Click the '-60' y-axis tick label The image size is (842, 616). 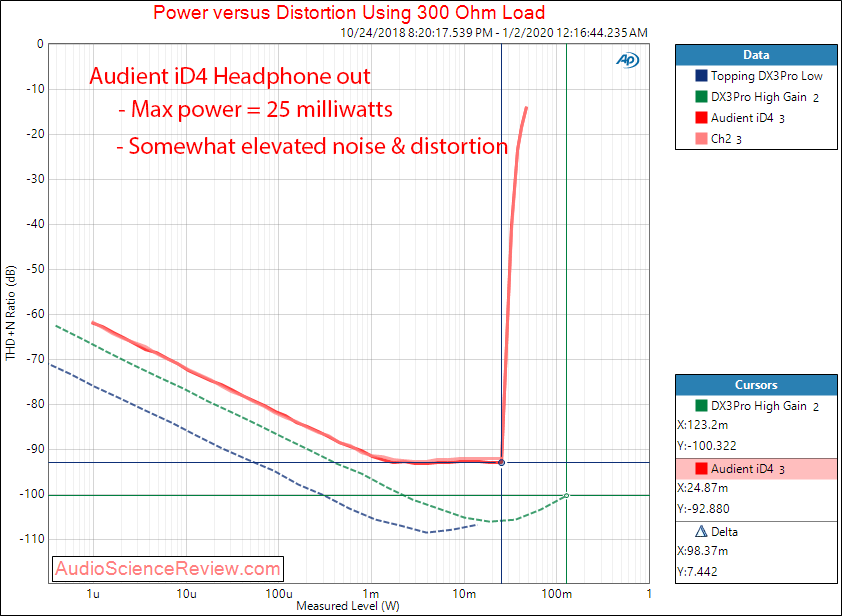click(35, 314)
